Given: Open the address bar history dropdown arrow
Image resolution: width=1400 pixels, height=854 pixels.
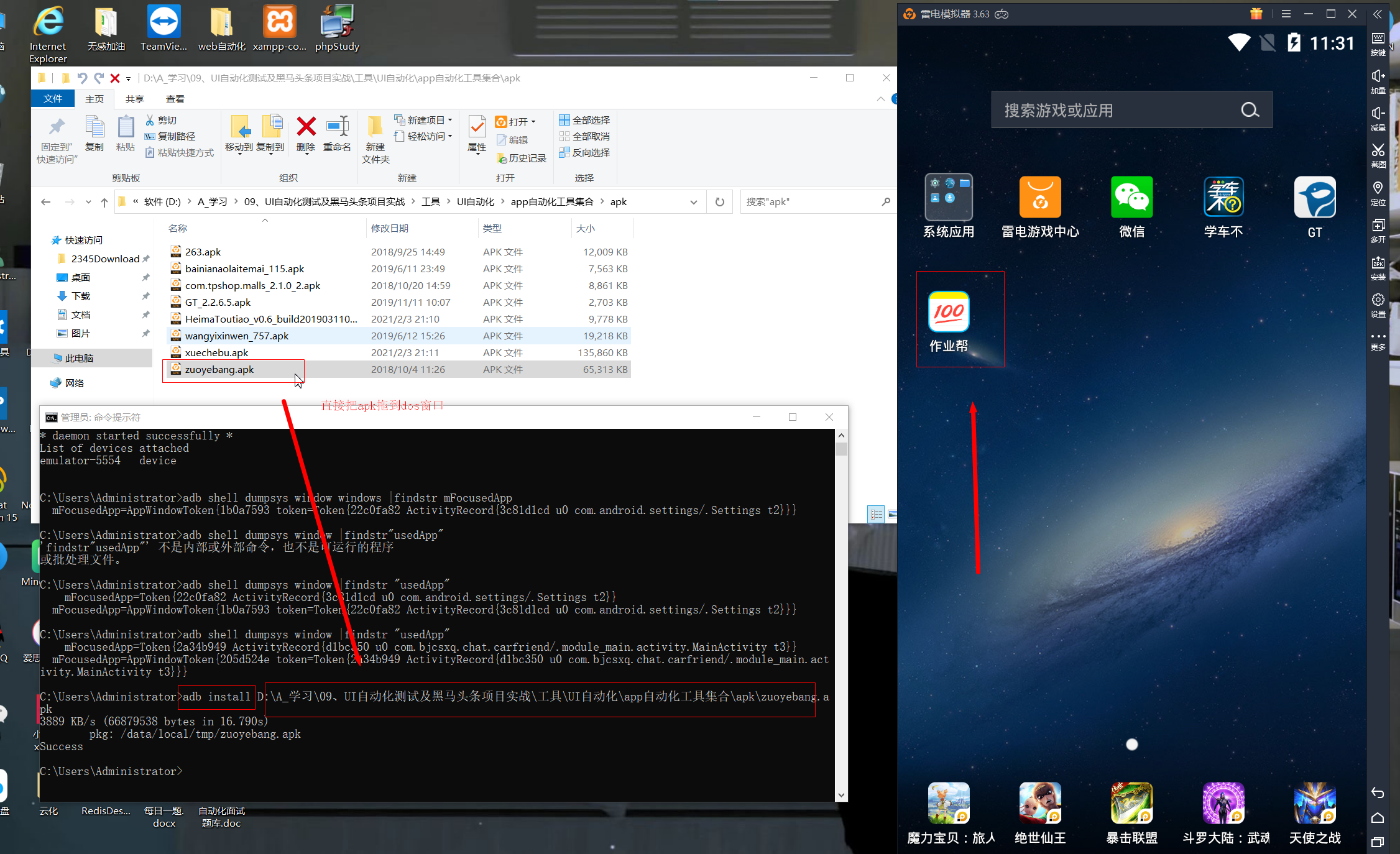Looking at the screenshot, I should click(x=694, y=202).
